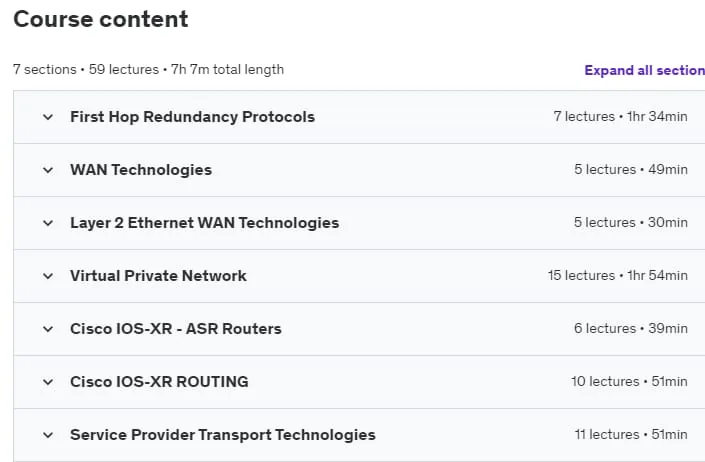Expand First Hop Redundancy Protocols chevron
Image resolution: width=705 pixels, height=462 pixels.
(48, 117)
